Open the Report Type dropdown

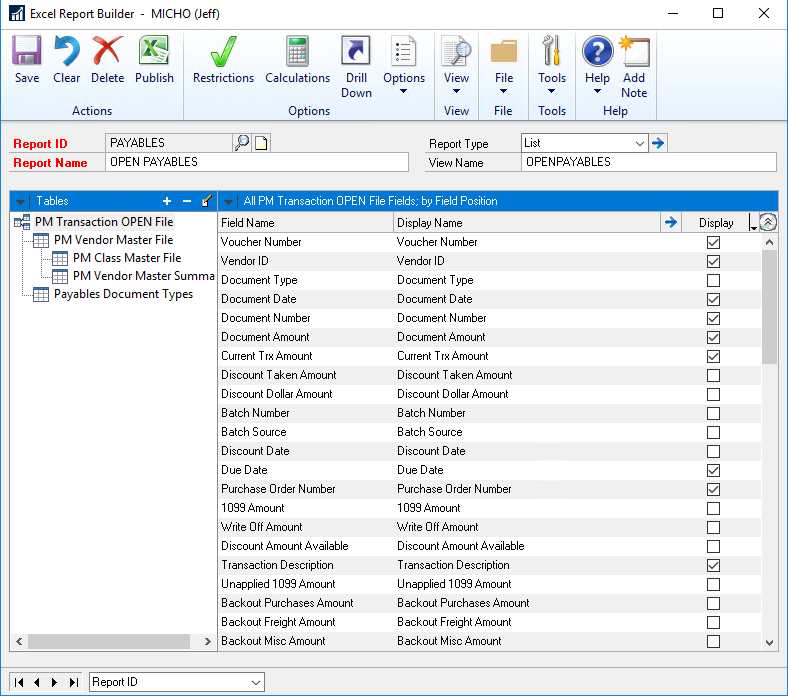[x=639, y=143]
